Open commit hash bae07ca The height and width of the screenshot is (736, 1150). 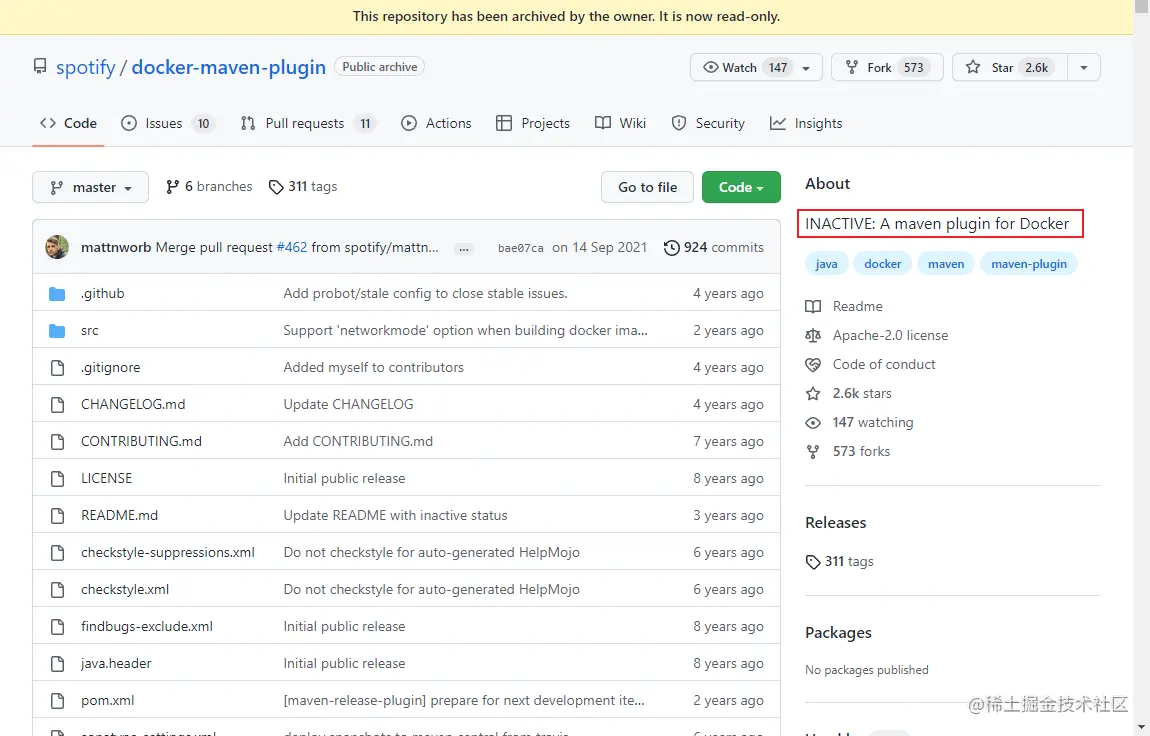click(x=521, y=249)
